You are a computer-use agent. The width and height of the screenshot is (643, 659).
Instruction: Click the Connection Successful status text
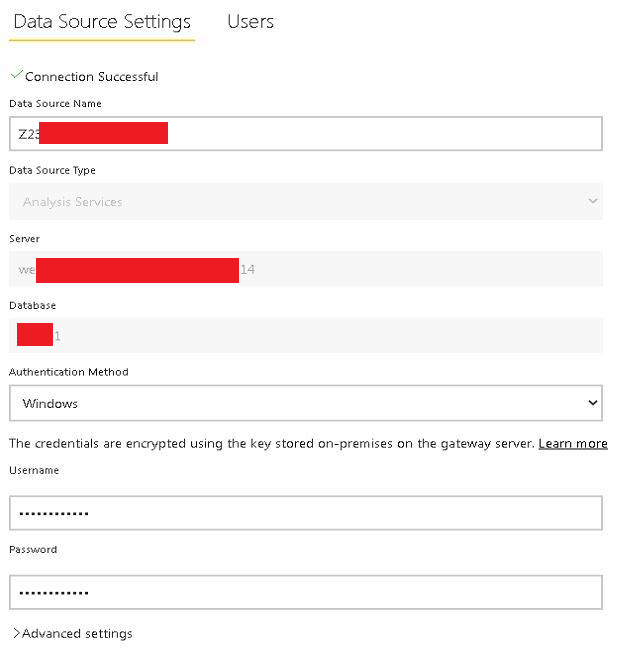point(92,76)
